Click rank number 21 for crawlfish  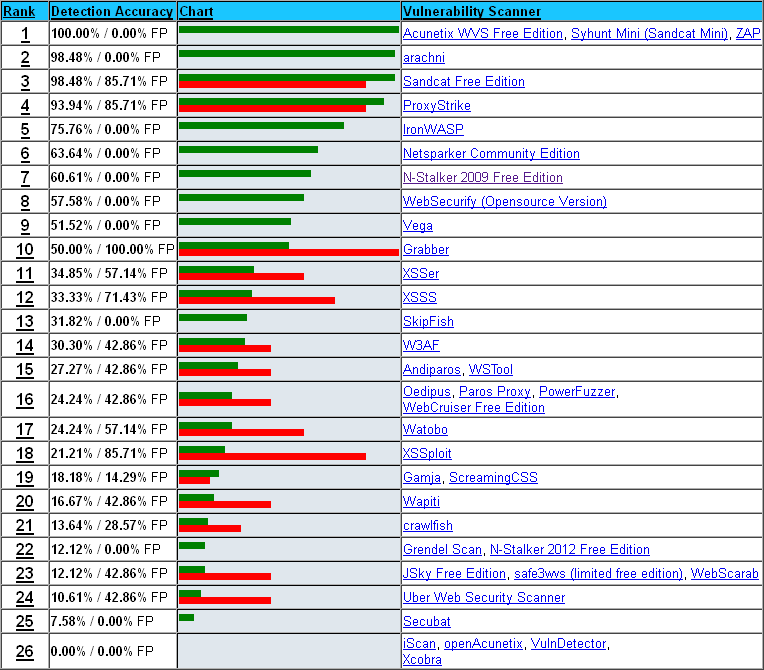pos(25,526)
